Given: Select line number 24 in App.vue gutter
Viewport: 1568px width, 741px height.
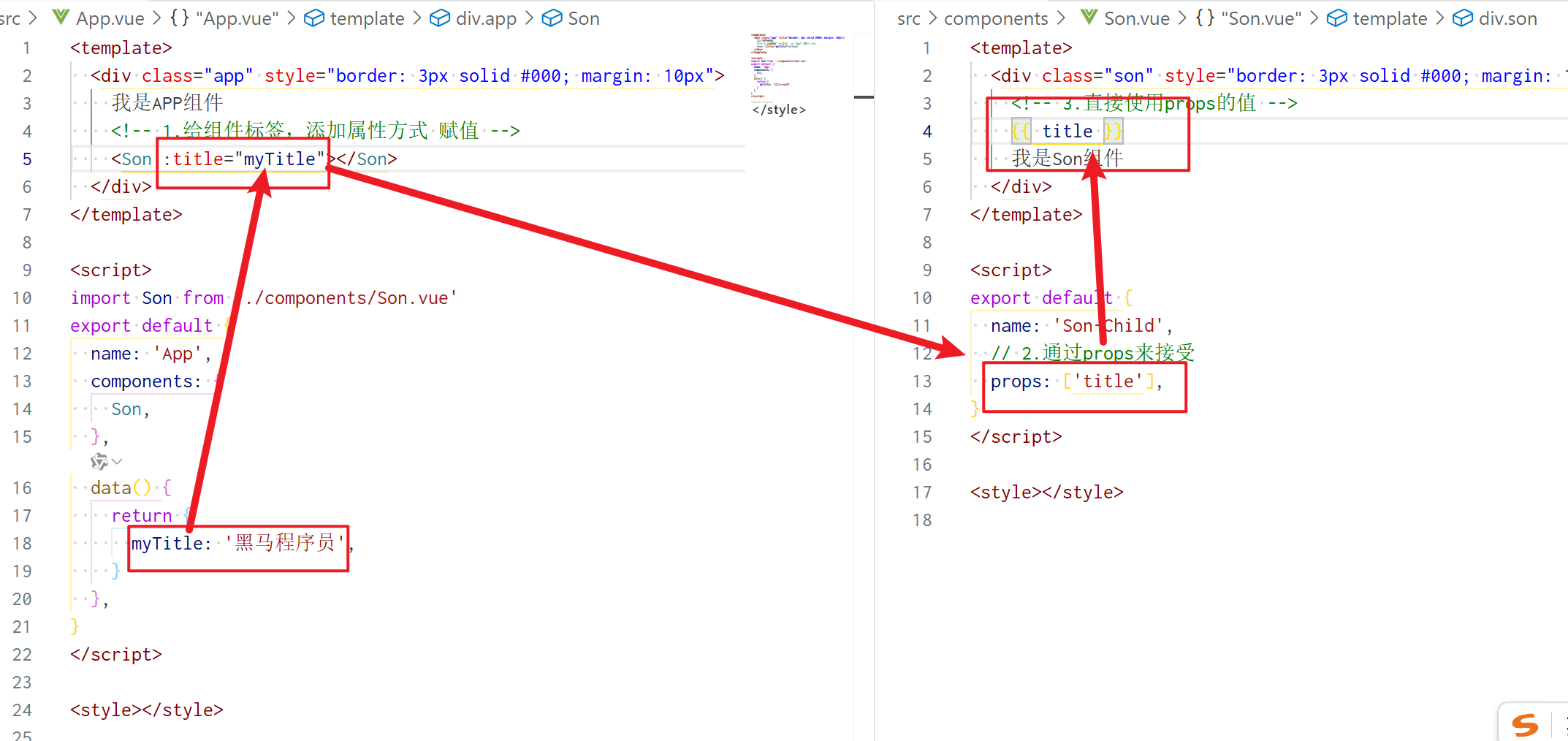Looking at the screenshot, I should pyautogui.click(x=22, y=710).
